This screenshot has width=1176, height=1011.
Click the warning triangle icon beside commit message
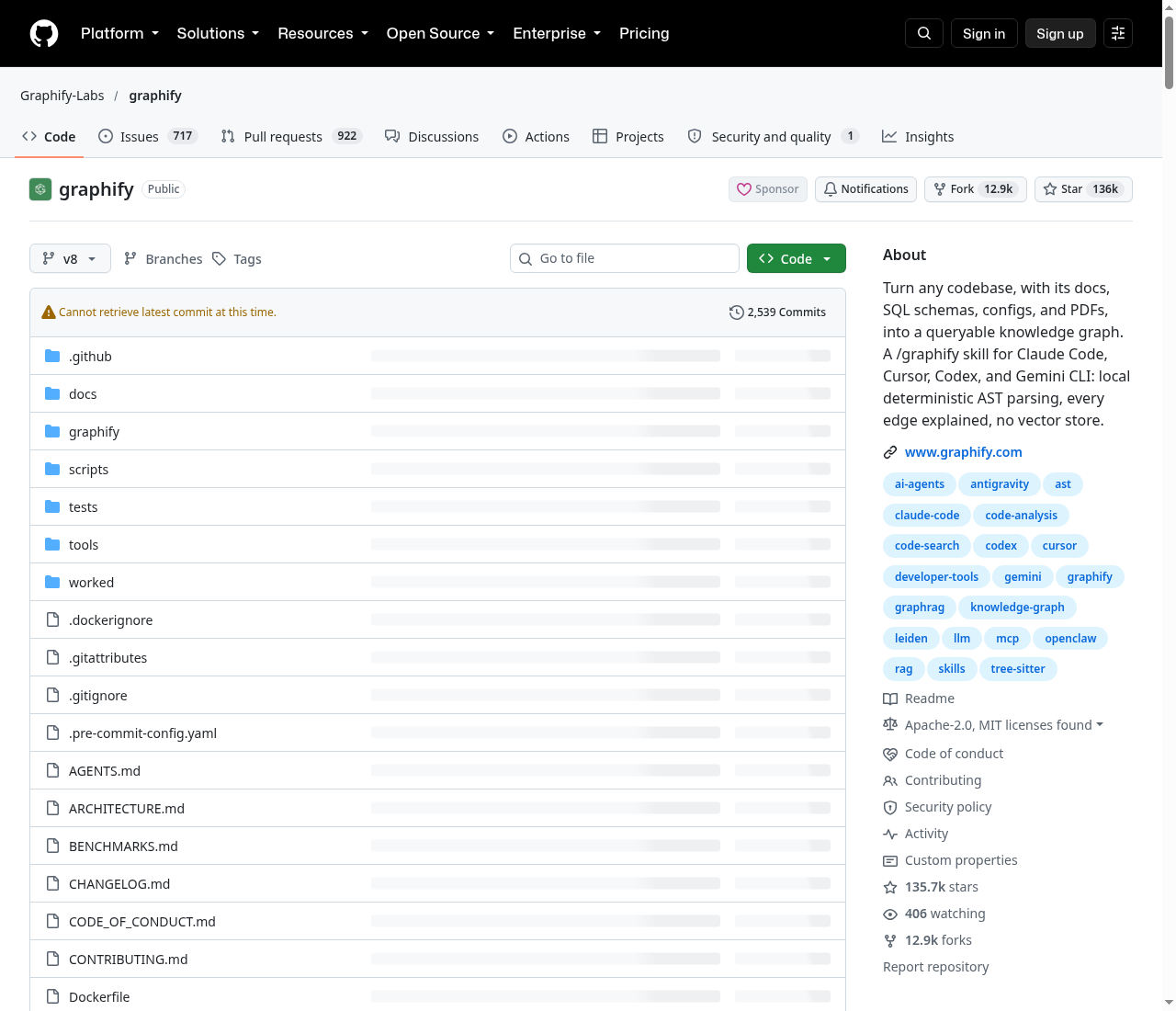click(x=49, y=312)
